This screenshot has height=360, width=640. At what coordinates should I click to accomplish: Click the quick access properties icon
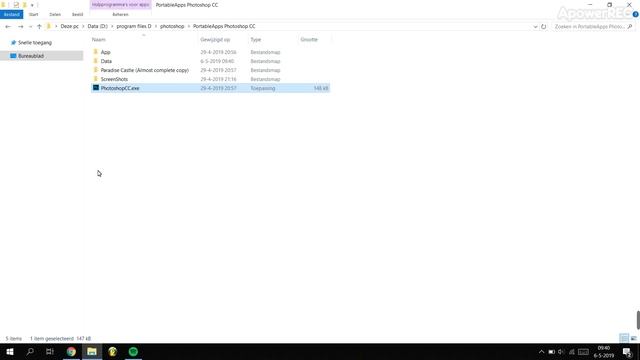[16, 5]
